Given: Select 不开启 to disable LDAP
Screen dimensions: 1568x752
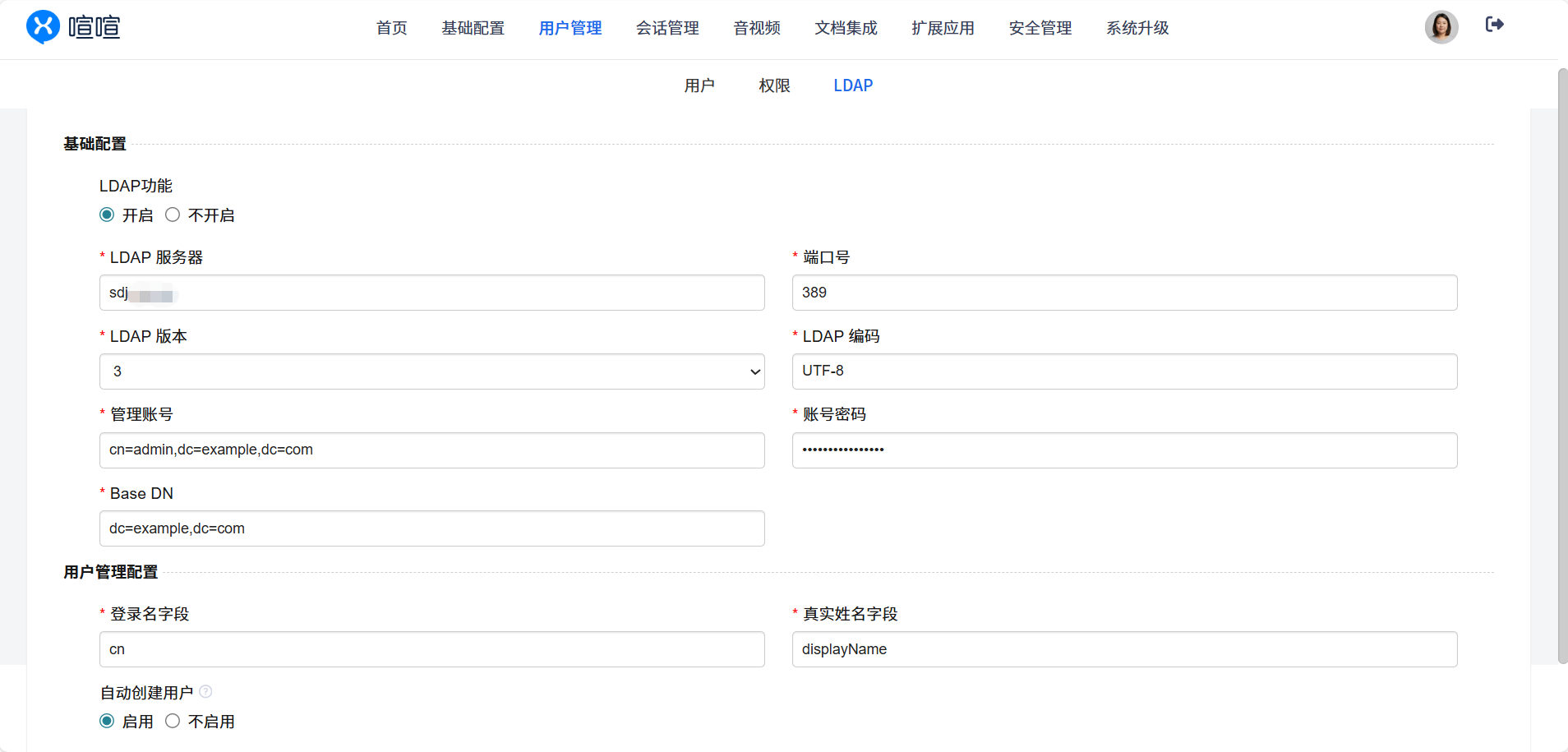Looking at the screenshot, I should [173, 215].
